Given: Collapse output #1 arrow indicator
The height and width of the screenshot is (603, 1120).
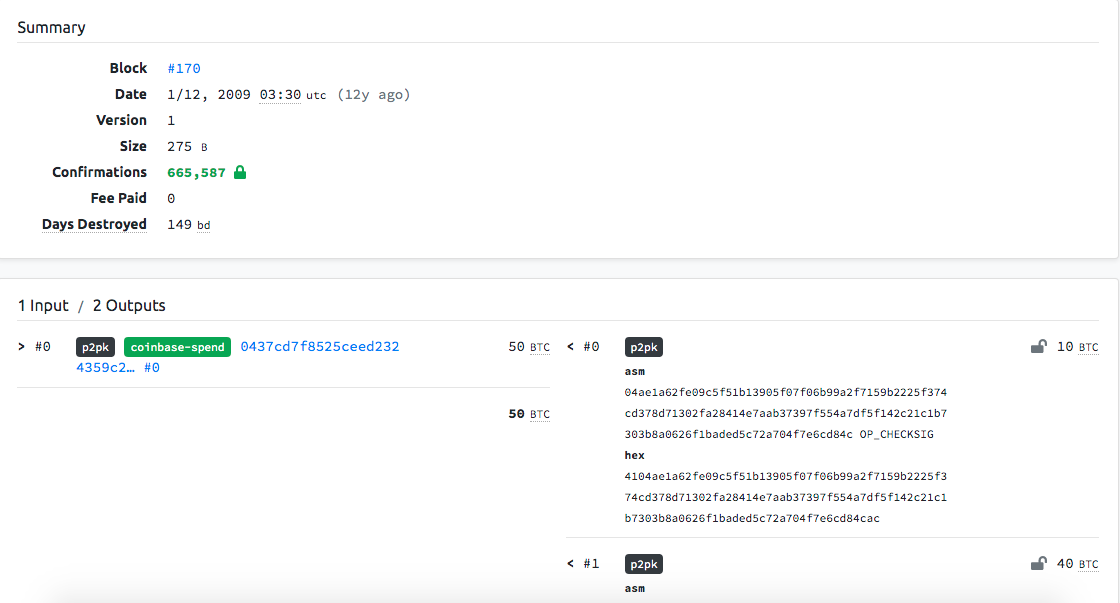Looking at the screenshot, I should [x=571, y=564].
